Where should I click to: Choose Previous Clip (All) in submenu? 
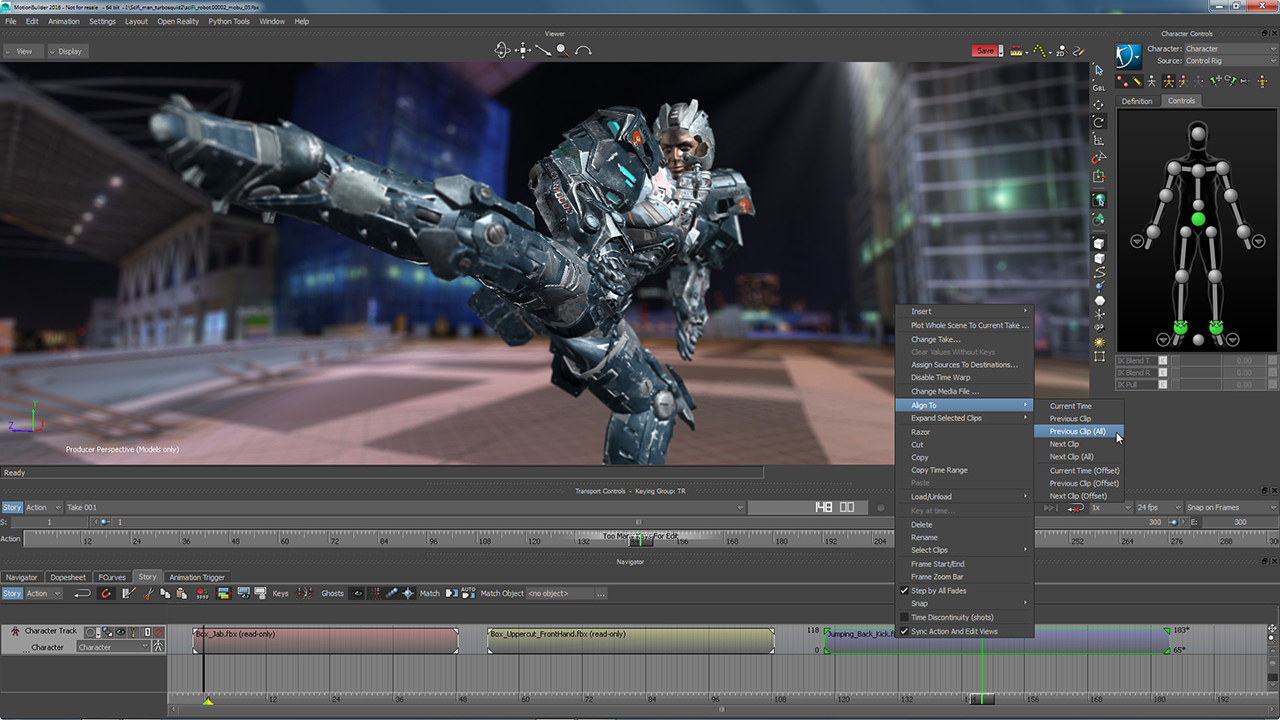tap(1077, 431)
